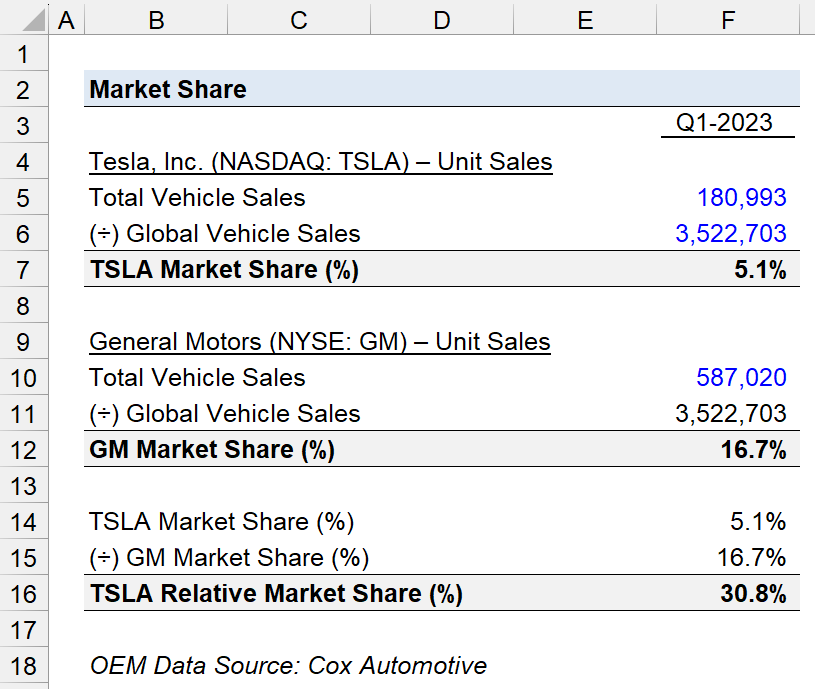This screenshot has width=815, height=689.
Task: Click Tesla total vehicle sales value 180,993
Action: (x=741, y=197)
